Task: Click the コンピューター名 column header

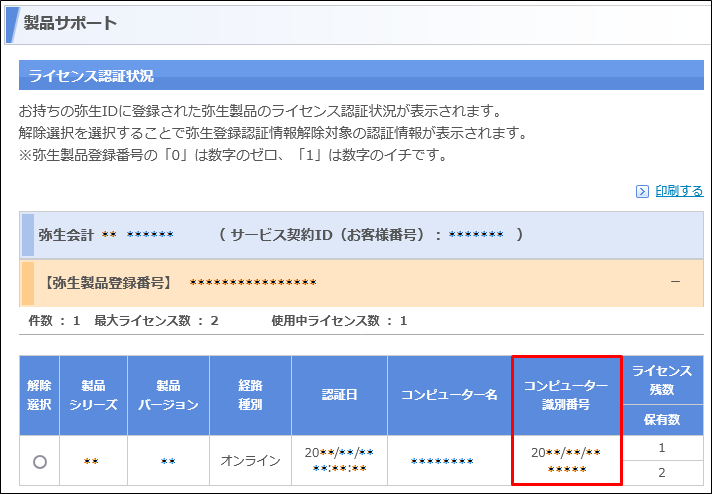Action: point(450,395)
